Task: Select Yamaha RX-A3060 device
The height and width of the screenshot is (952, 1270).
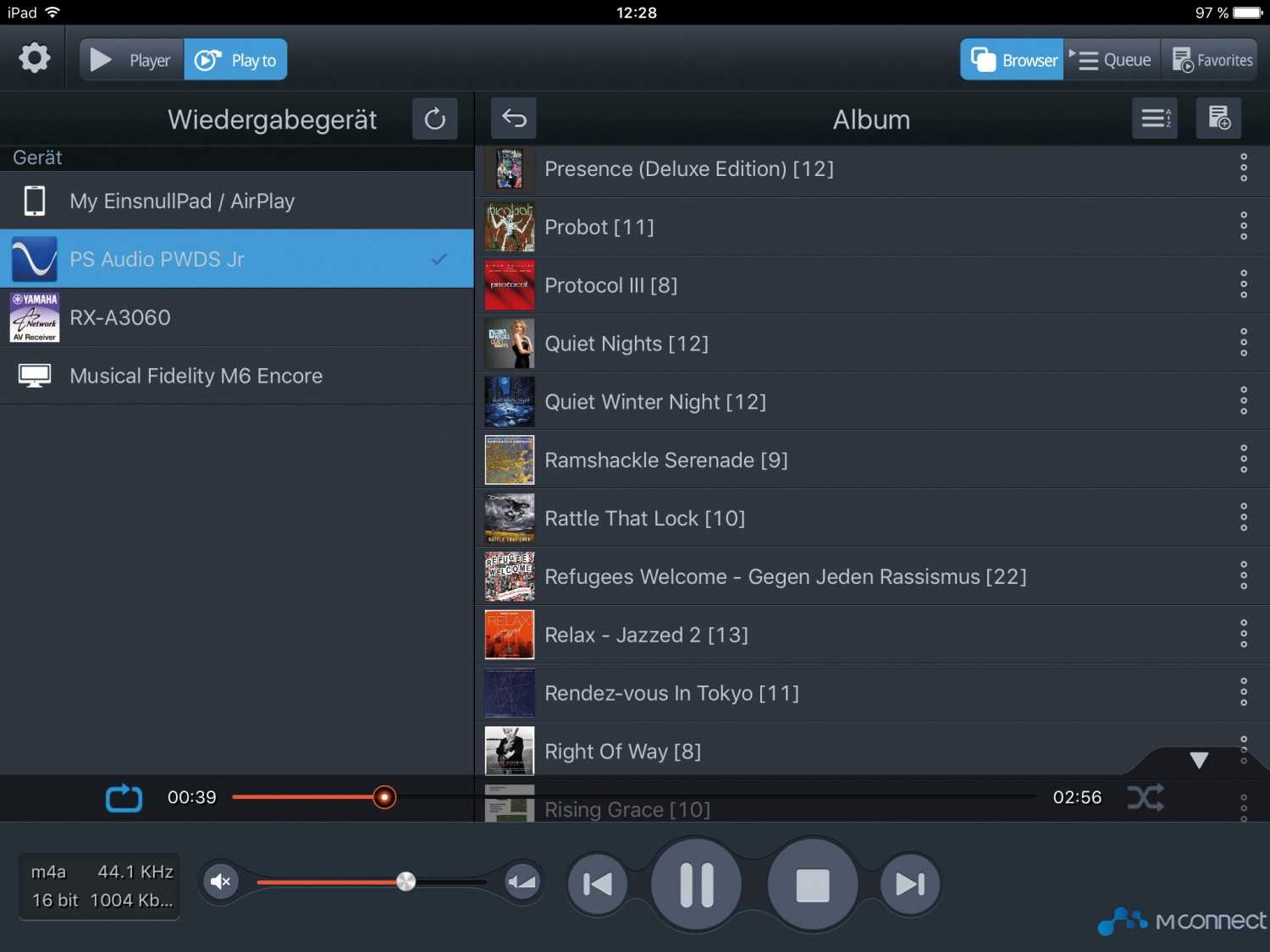Action: pos(237,317)
